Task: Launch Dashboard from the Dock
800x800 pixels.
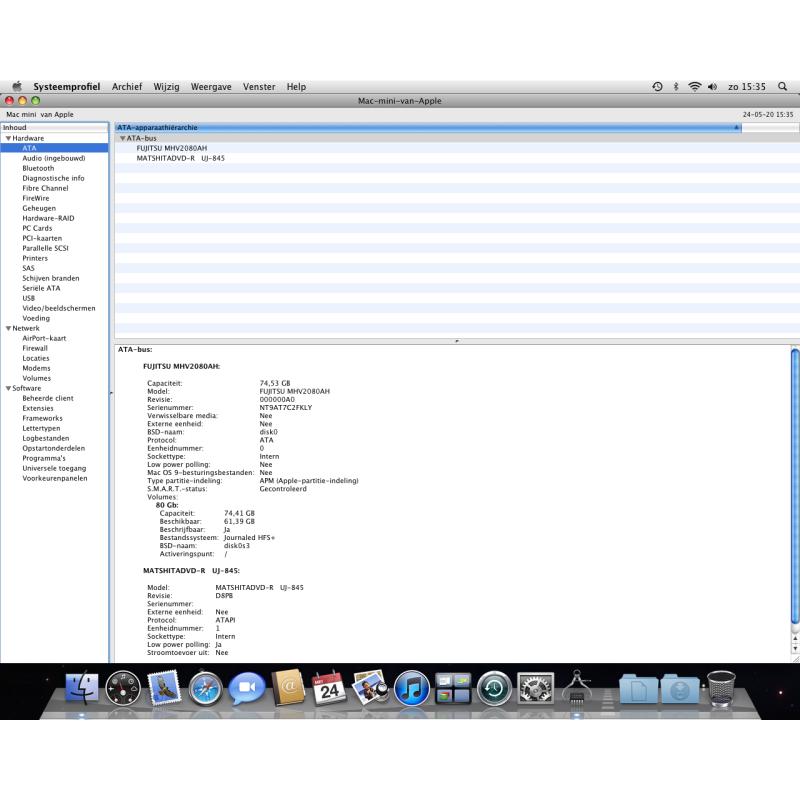Action: click(x=123, y=688)
